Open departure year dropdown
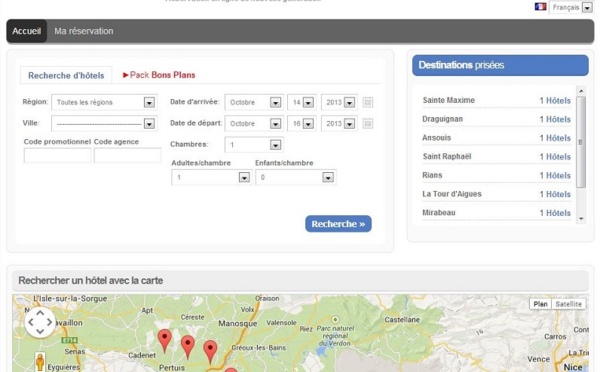The width and height of the screenshot is (600, 372). [x=339, y=123]
